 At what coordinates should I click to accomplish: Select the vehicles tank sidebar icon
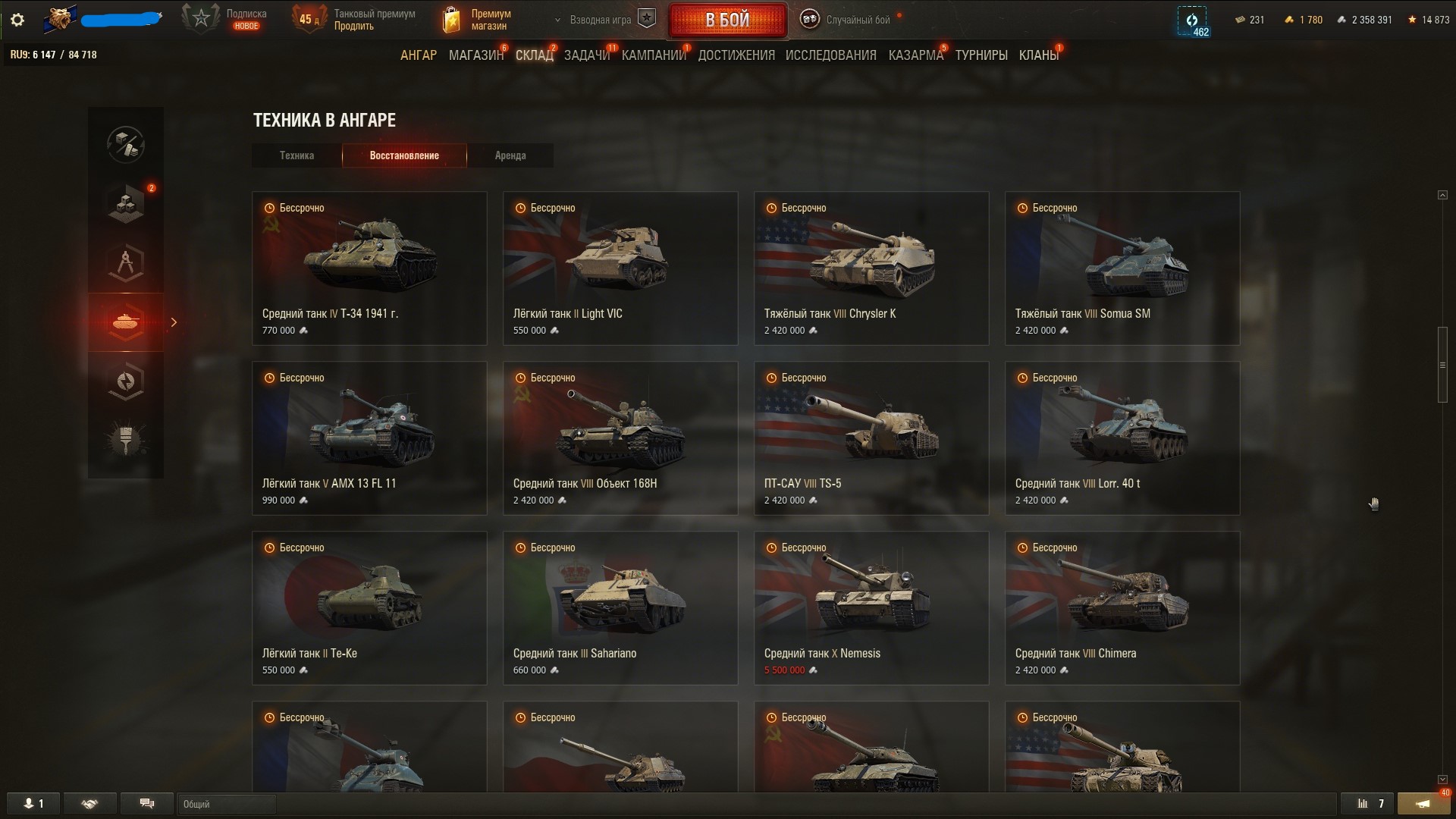click(126, 322)
